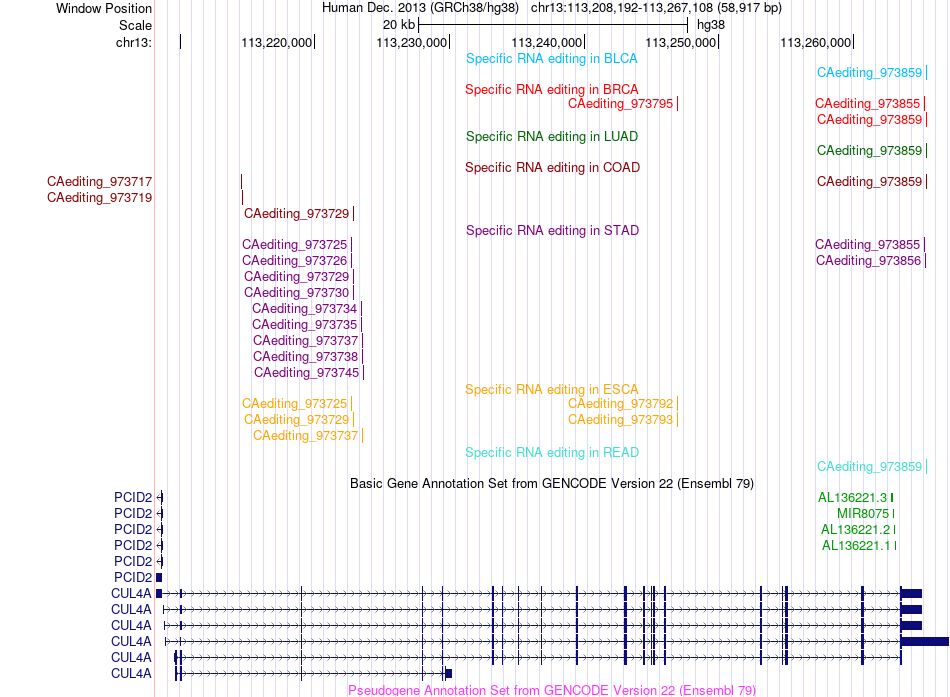This screenshot has height=697, width=950.
Task: Open Specific RNA editing in STAD track
Action: pos(552,230)
